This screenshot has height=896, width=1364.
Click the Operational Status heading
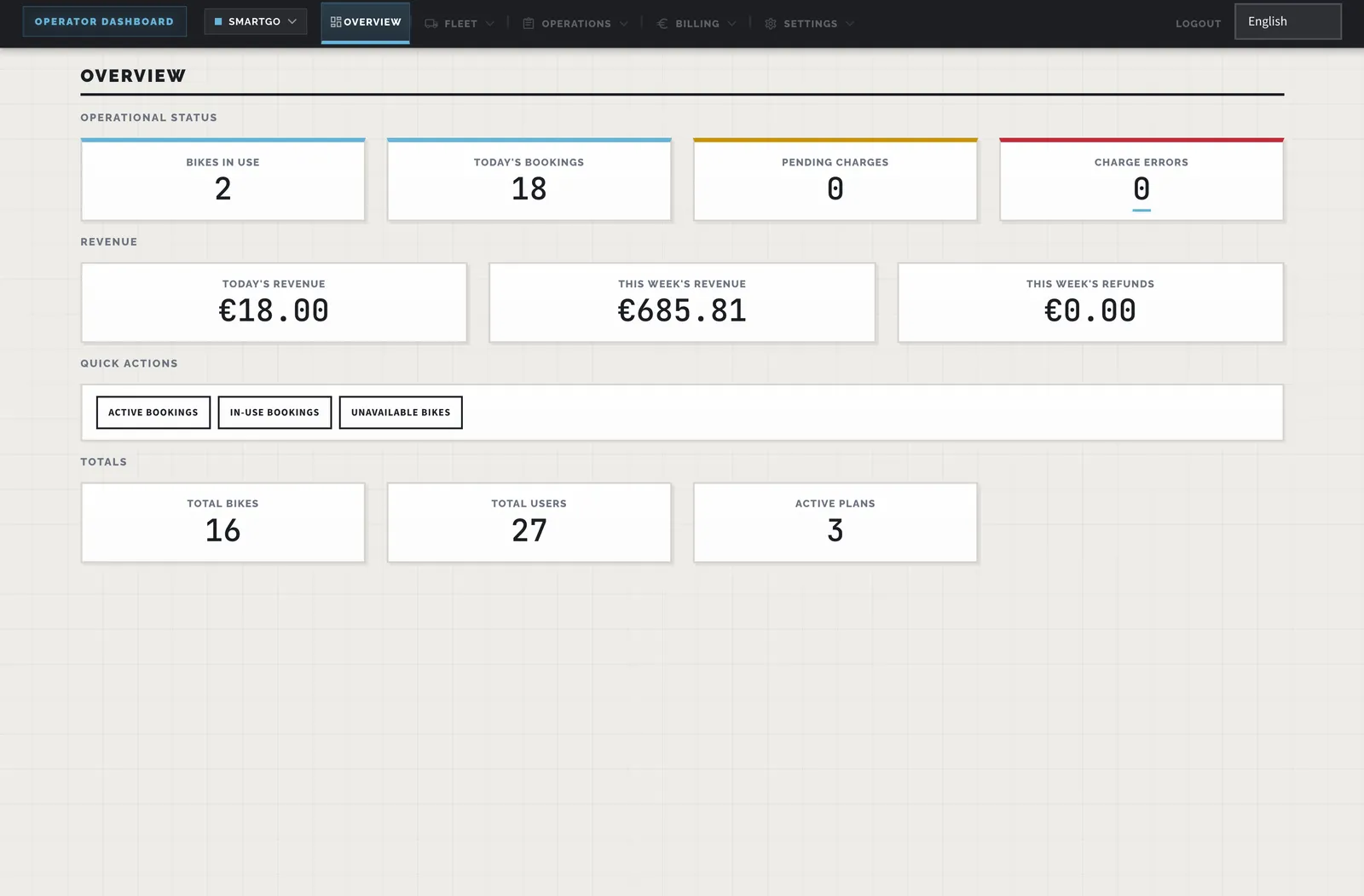tap(149, 118)
